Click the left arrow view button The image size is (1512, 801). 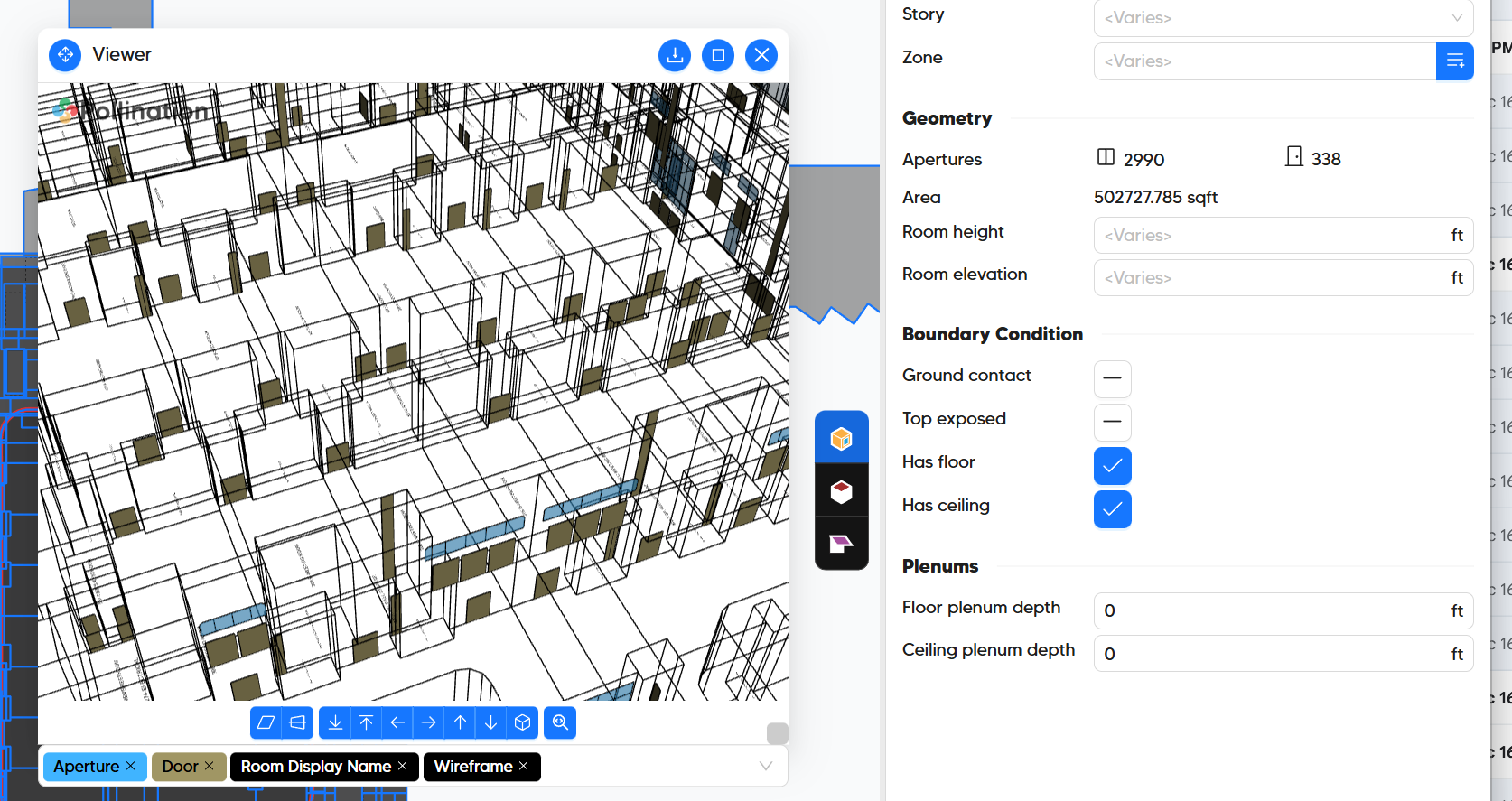pyautogui.click(x=397, y=722)
